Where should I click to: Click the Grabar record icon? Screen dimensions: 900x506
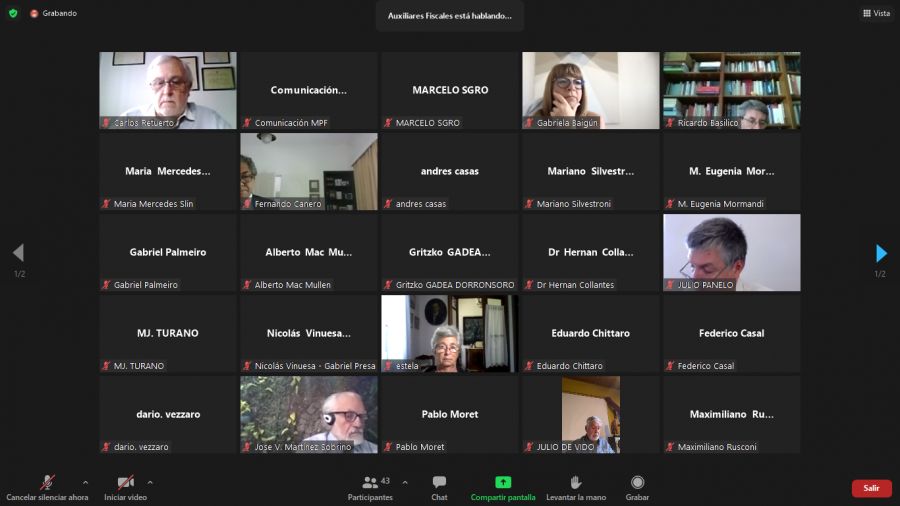[637, 482]
